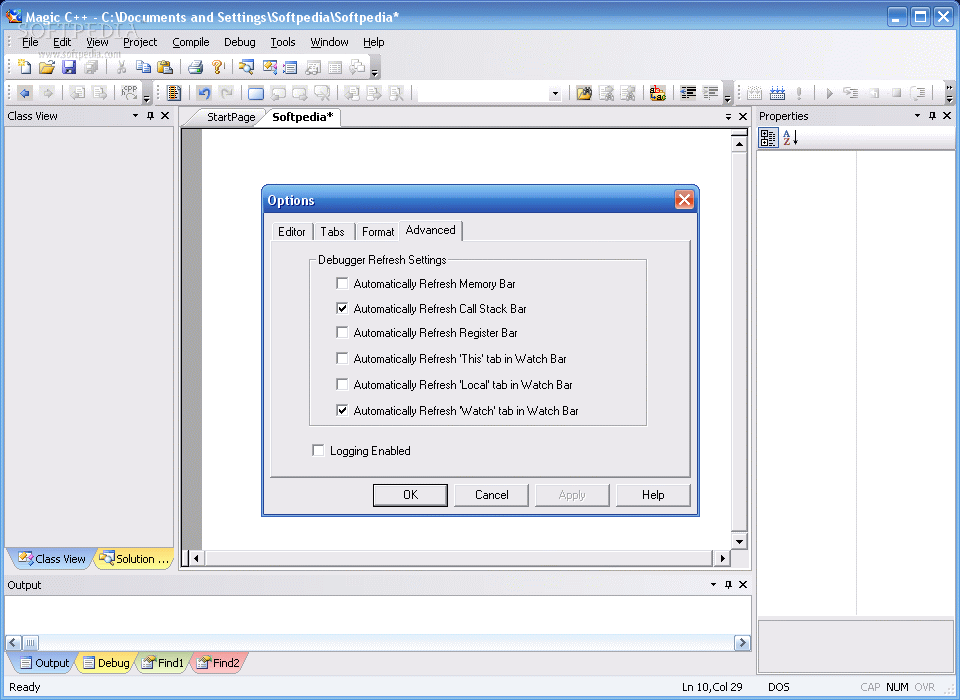Open Output panel dropdown arrow
This screenshot has height=700, width=960.
coord(713,584)
